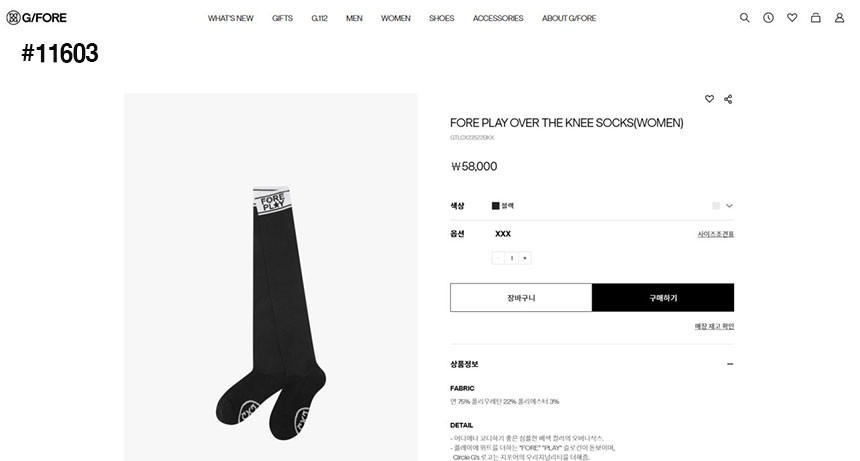Viewport: 860px width, 461px height.
Task: Open the account profile icon
Action: coord(839,18)
